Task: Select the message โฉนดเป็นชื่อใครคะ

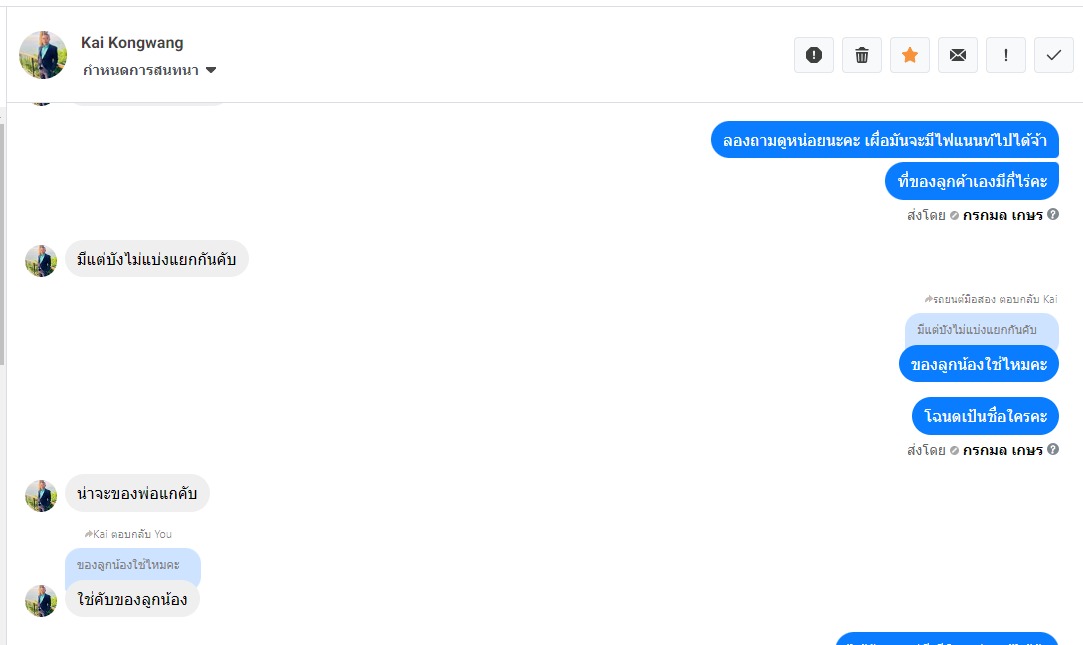Action: coord(985,416)
